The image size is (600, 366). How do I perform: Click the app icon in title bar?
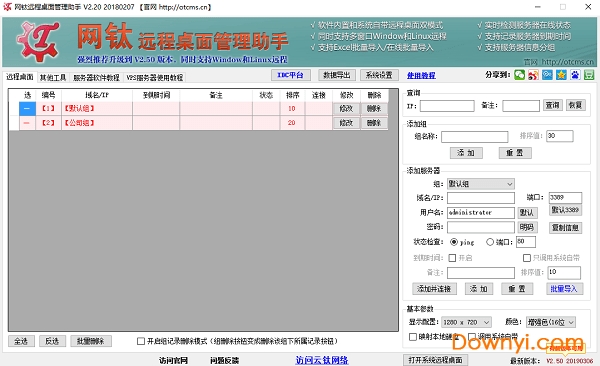pos(7,7)
